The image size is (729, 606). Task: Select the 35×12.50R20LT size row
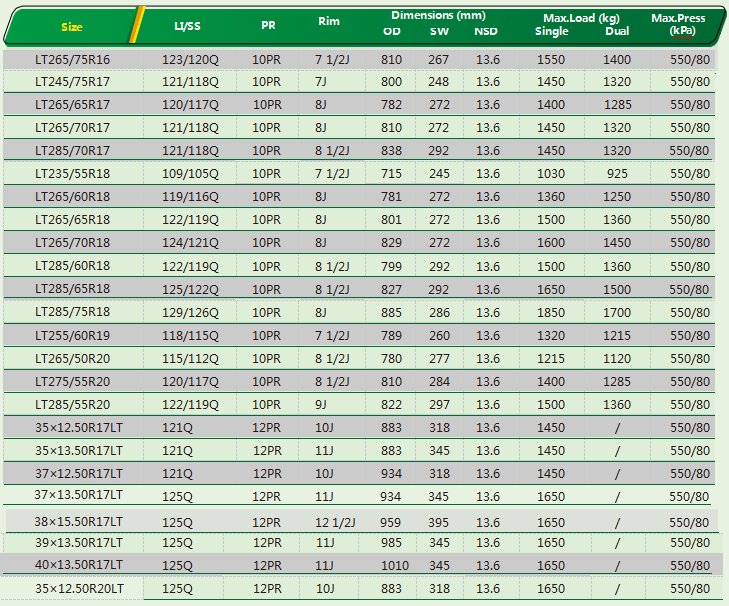click(78, 589)
